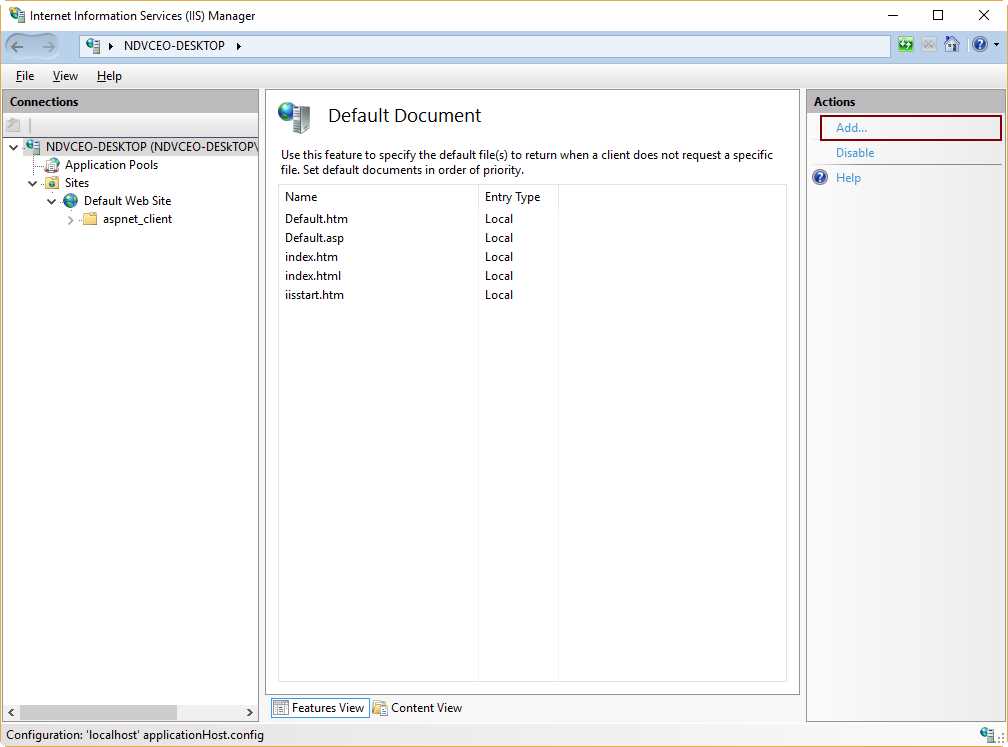Screen dimensions: 1008x747
Task: Open the File menu
Action: [24, 75]
